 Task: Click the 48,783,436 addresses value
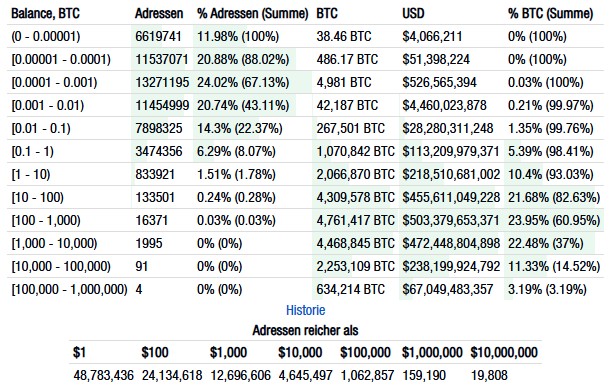pos(103,375)
